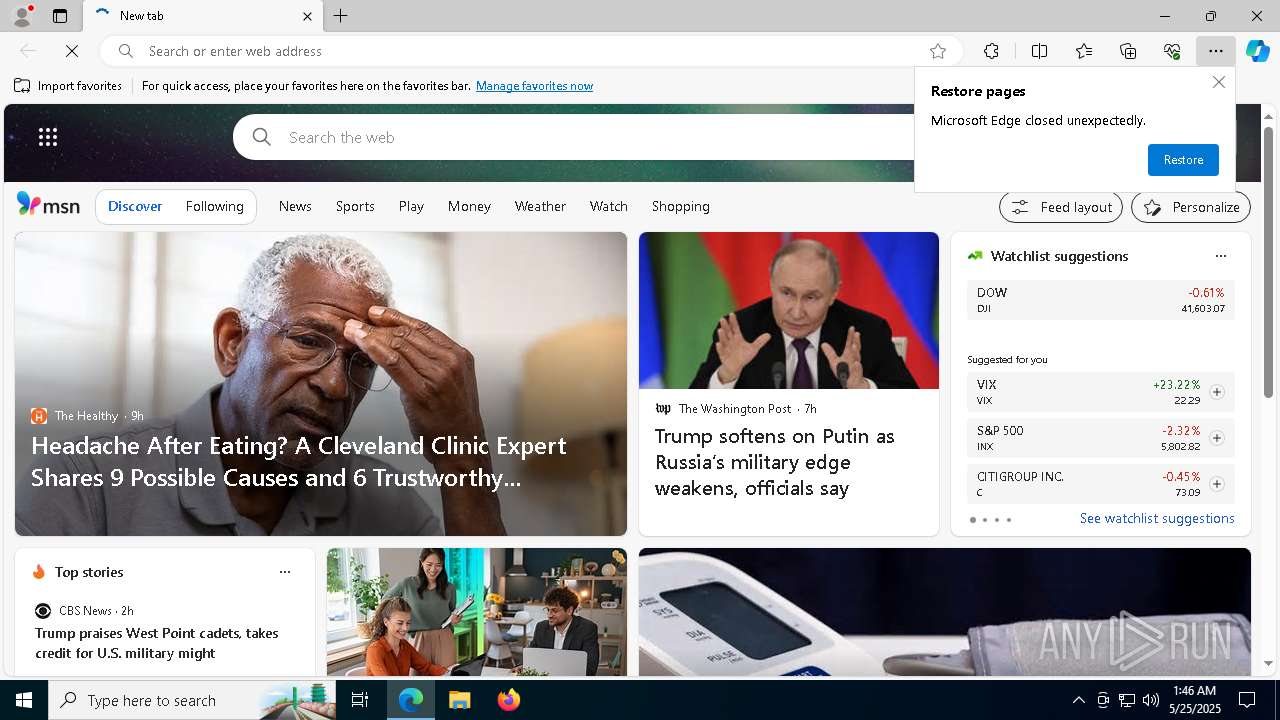Open Windows Start menu
Screen dimensions: 1280x720
pos(24,700)
